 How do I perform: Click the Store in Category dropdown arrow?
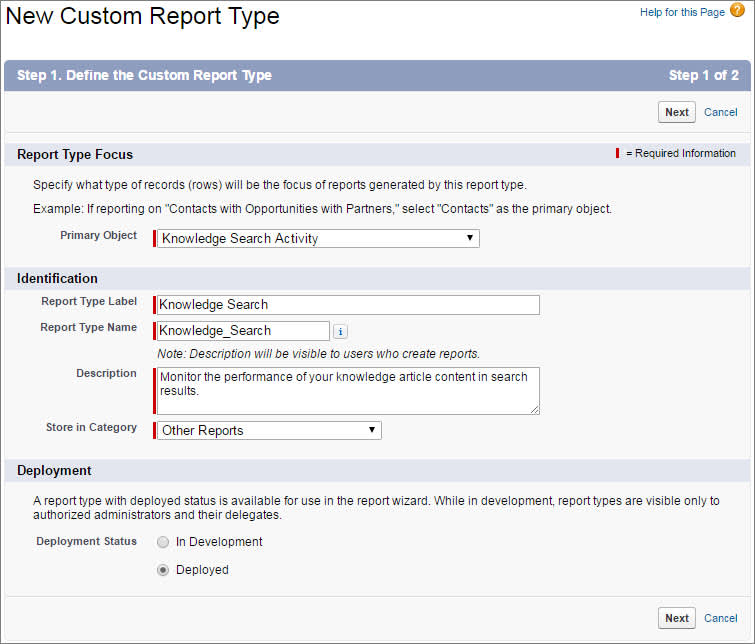click(372, 430)
